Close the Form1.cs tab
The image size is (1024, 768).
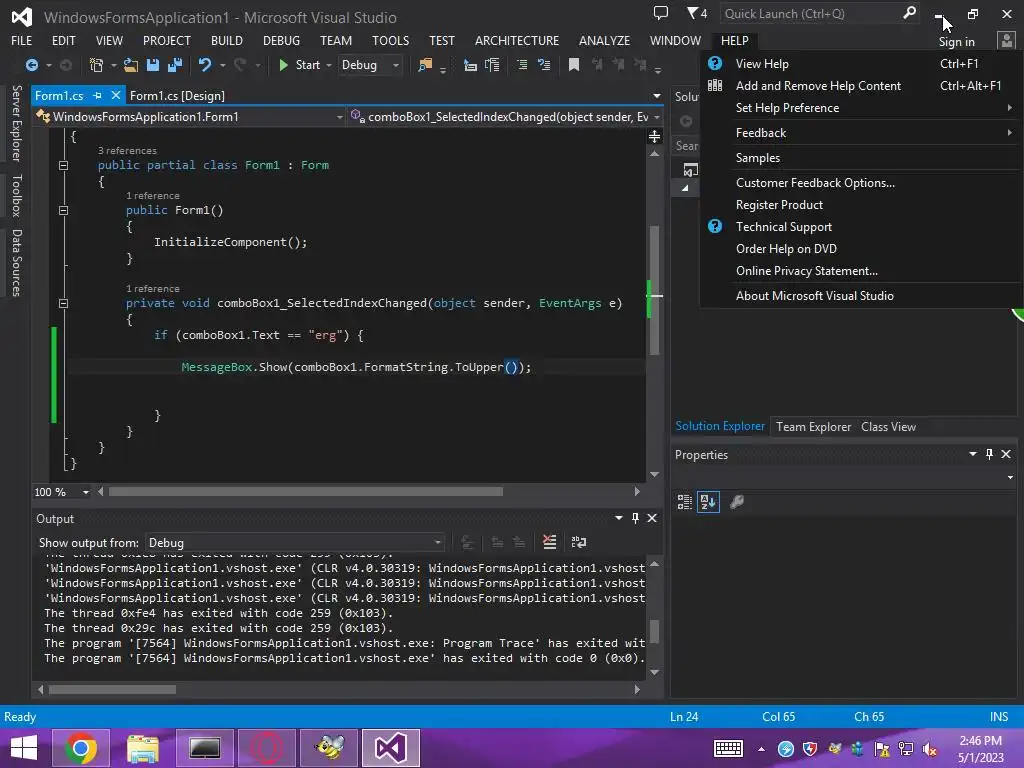click(x=116, y=95)
